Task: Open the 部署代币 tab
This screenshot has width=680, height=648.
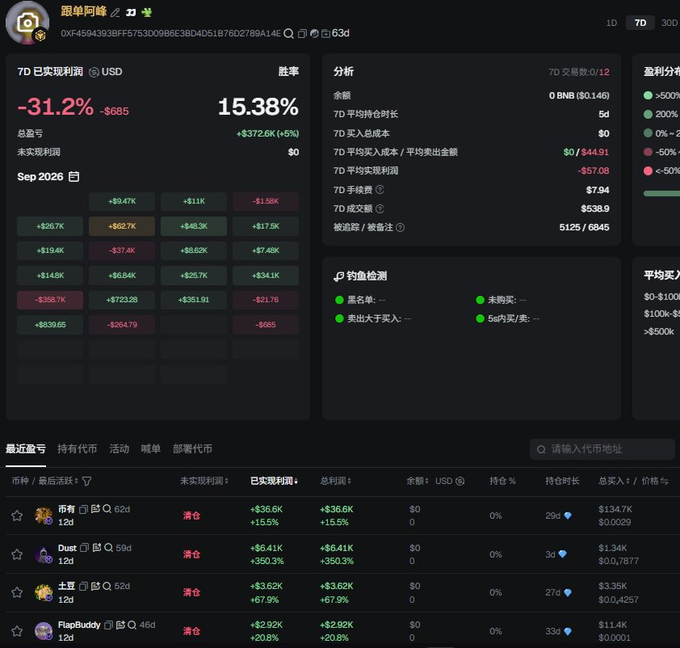Action: point(193,449)
